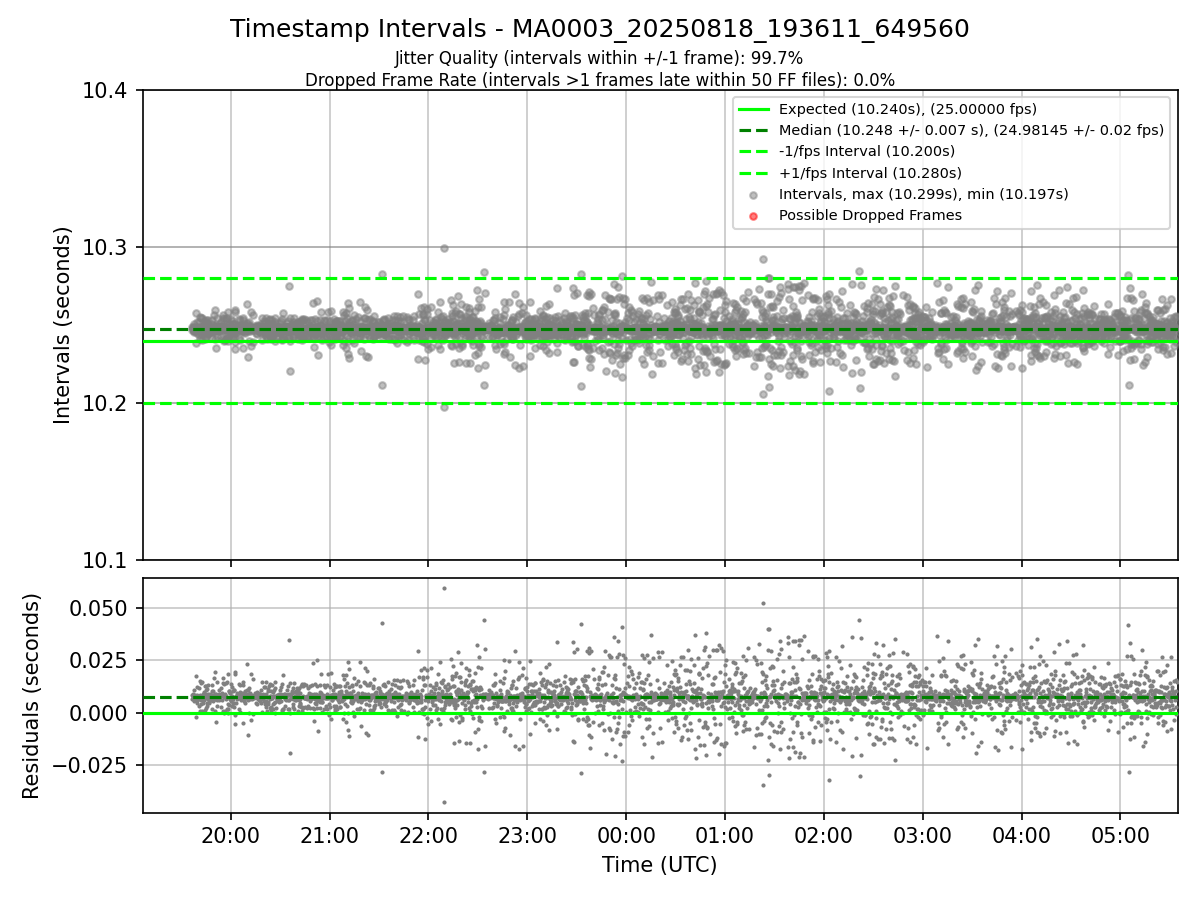Click the '10.1' y-axis tick label

tap(106, 560)
